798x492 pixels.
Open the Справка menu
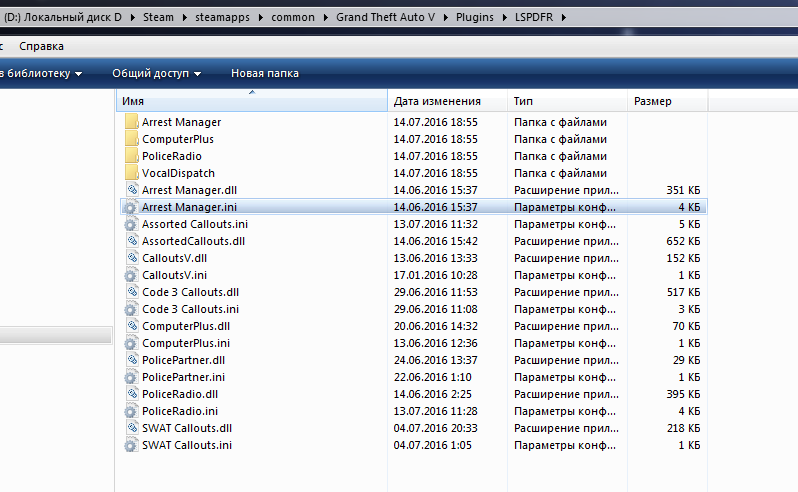[41, 46]
